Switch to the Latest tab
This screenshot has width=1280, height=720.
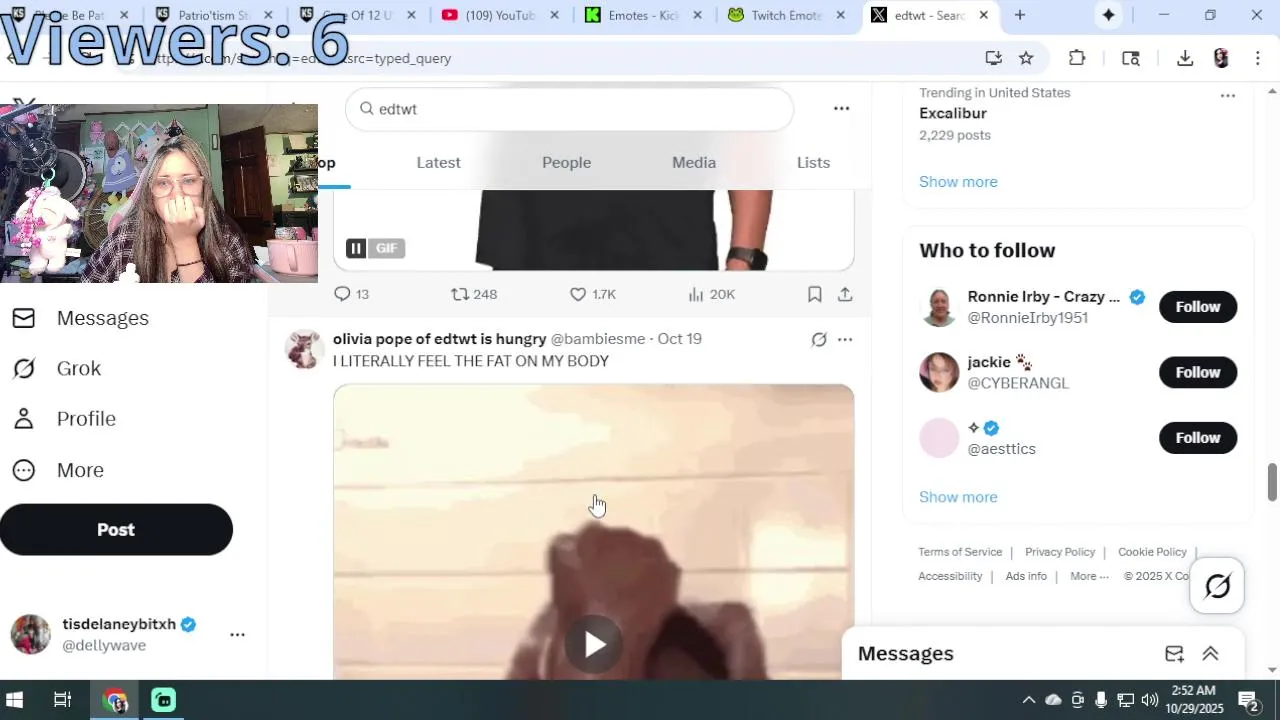pos(438,162)
